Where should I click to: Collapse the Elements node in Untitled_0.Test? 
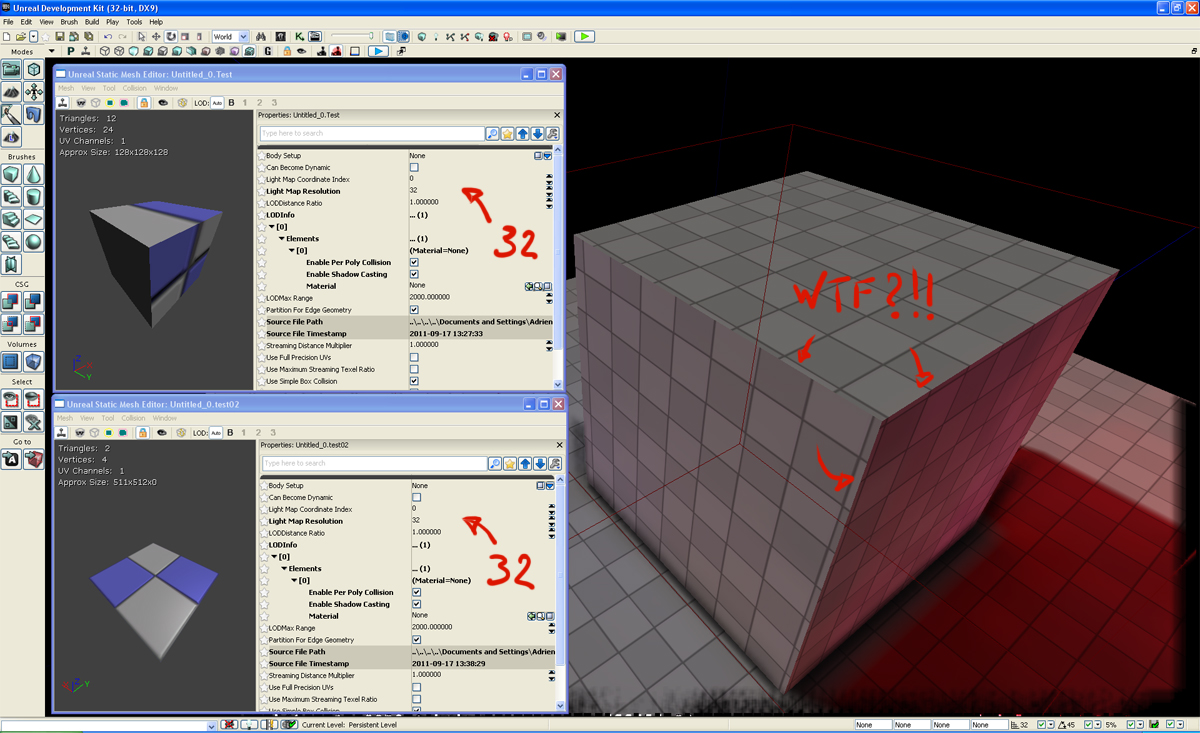click(x=282, y=239)
